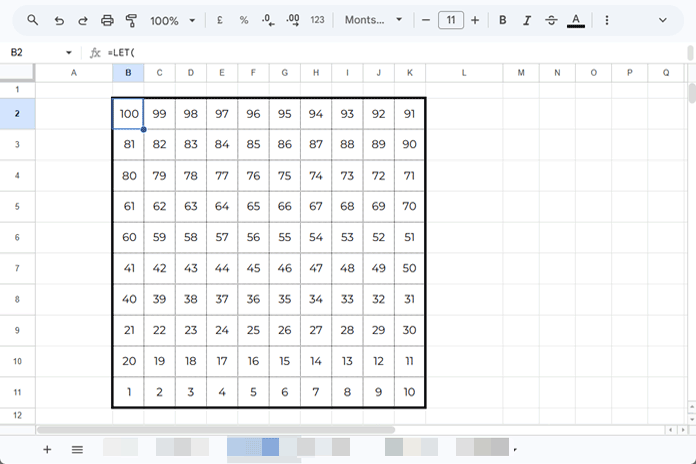696x464 pixels.
Task: Activate the paint format tool
Action: (x=131, y=20)
